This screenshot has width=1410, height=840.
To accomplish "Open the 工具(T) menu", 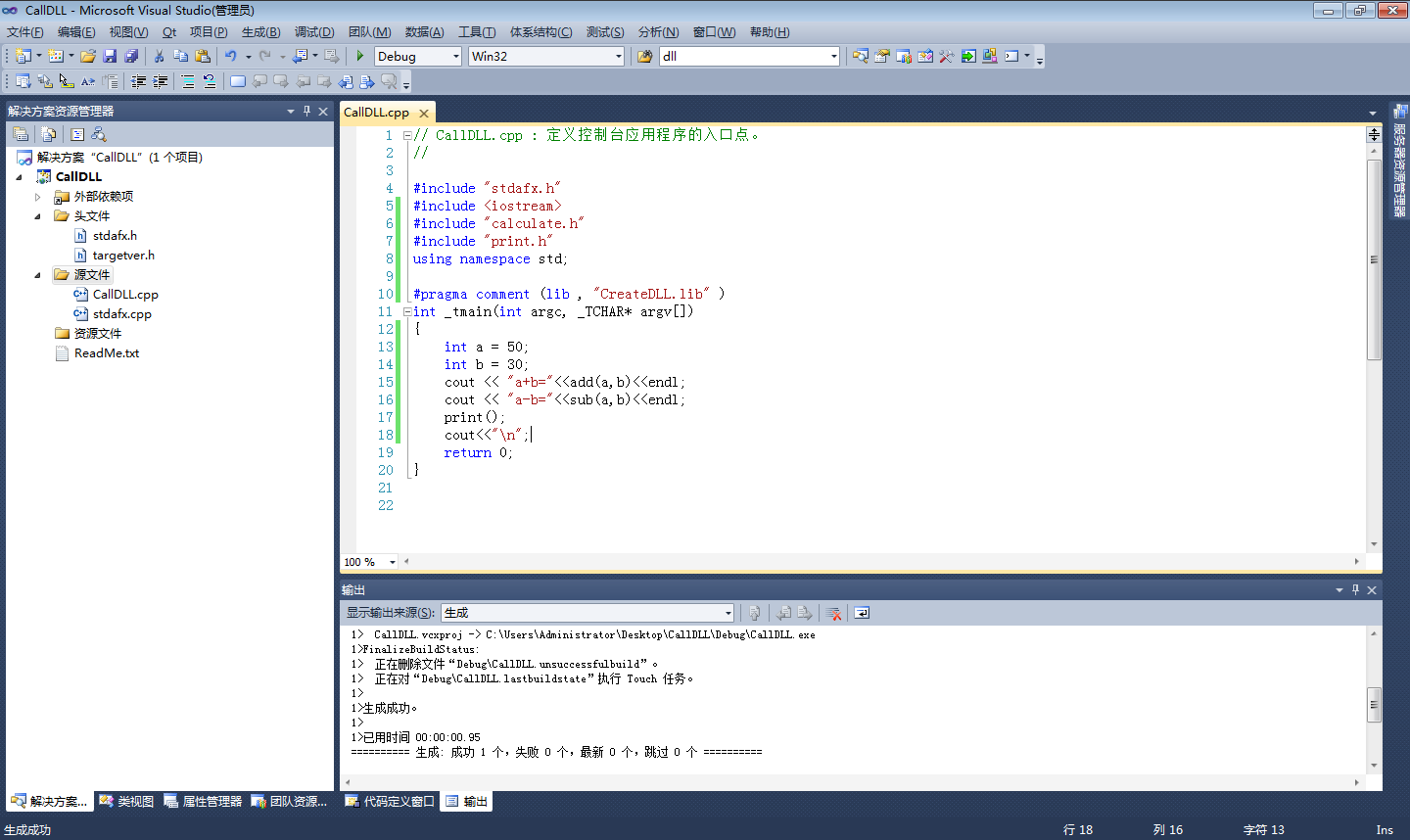I will tap(477, 32).
